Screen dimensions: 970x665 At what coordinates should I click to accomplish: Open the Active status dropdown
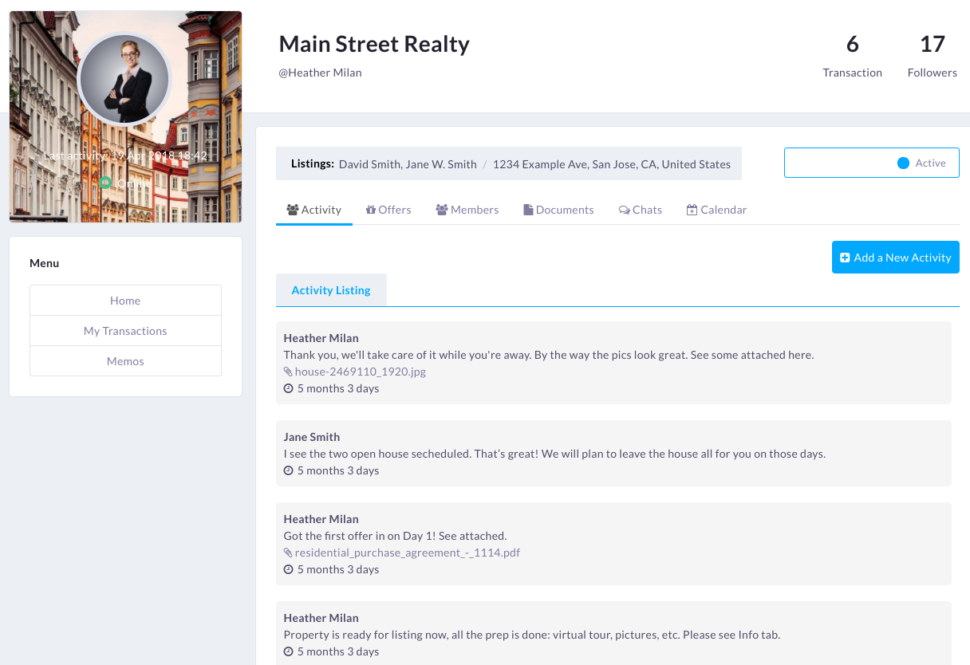[x=872, y=163]
